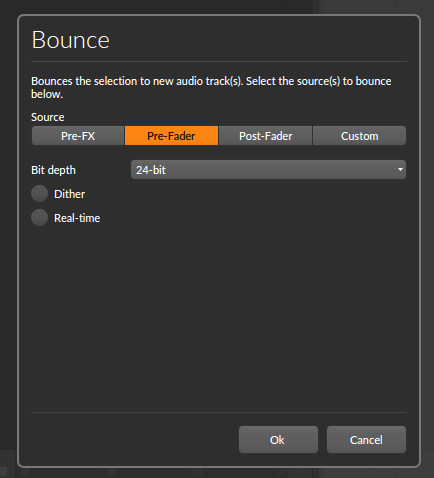This screenshot has width=434, height=478.
Task: Confirm bounce with the Ok button
Action: point(278,439)
